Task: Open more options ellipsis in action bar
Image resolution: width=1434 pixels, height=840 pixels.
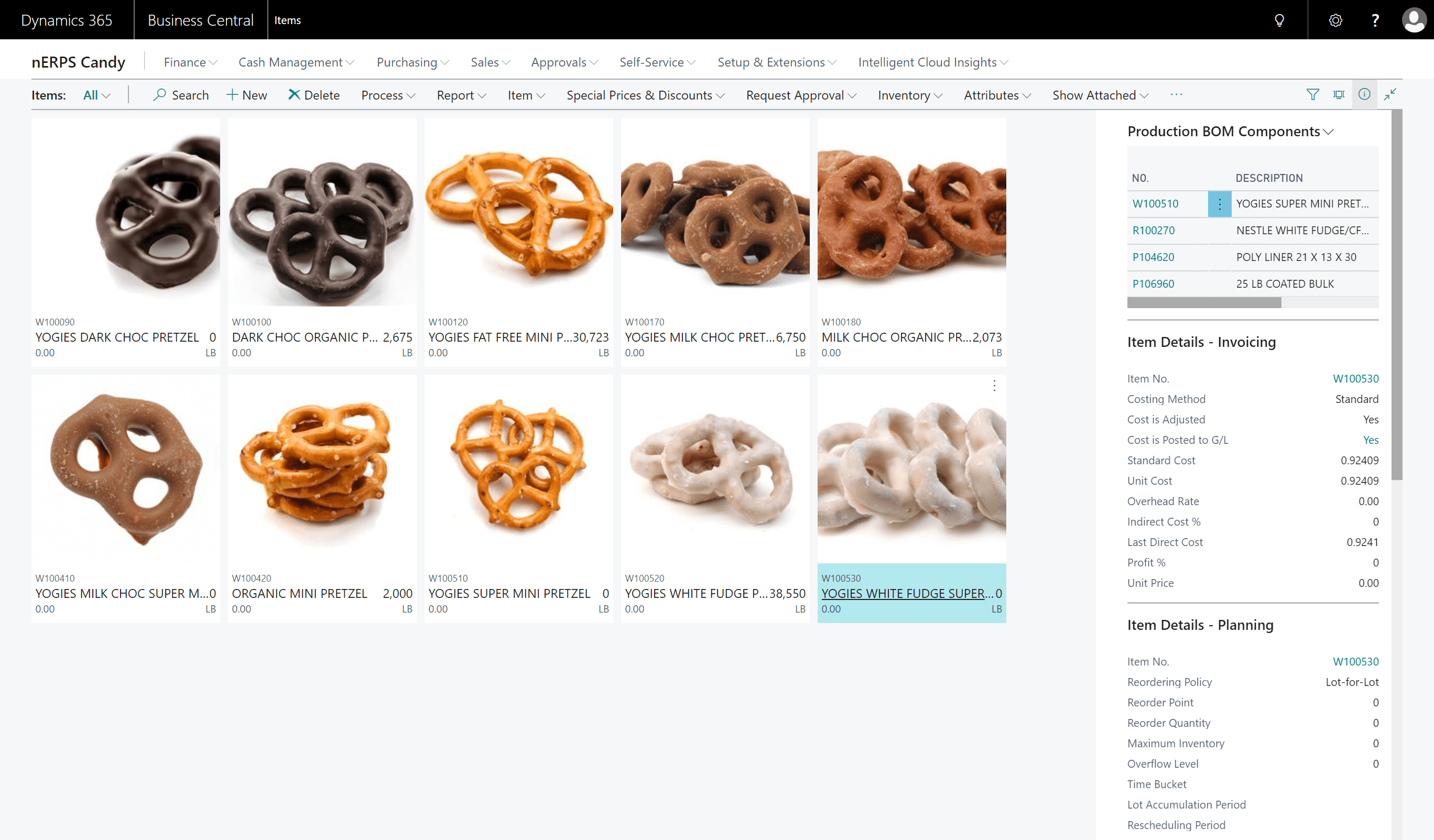Action: tap(1176, 94)
